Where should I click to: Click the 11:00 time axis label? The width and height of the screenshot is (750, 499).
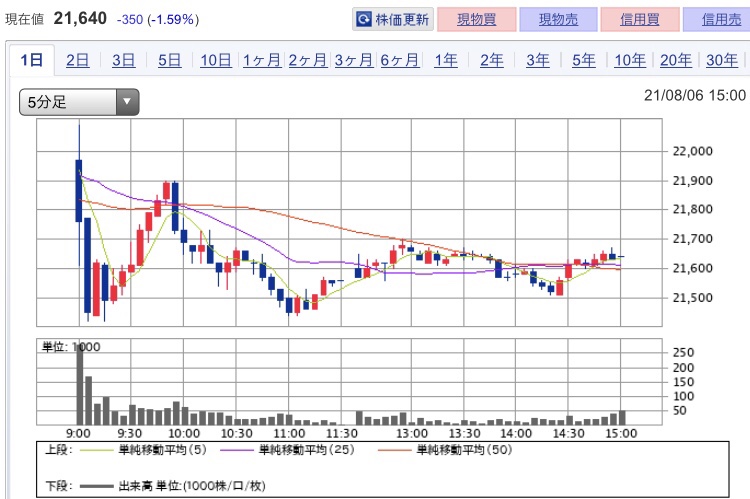click(x=289, y=433)
